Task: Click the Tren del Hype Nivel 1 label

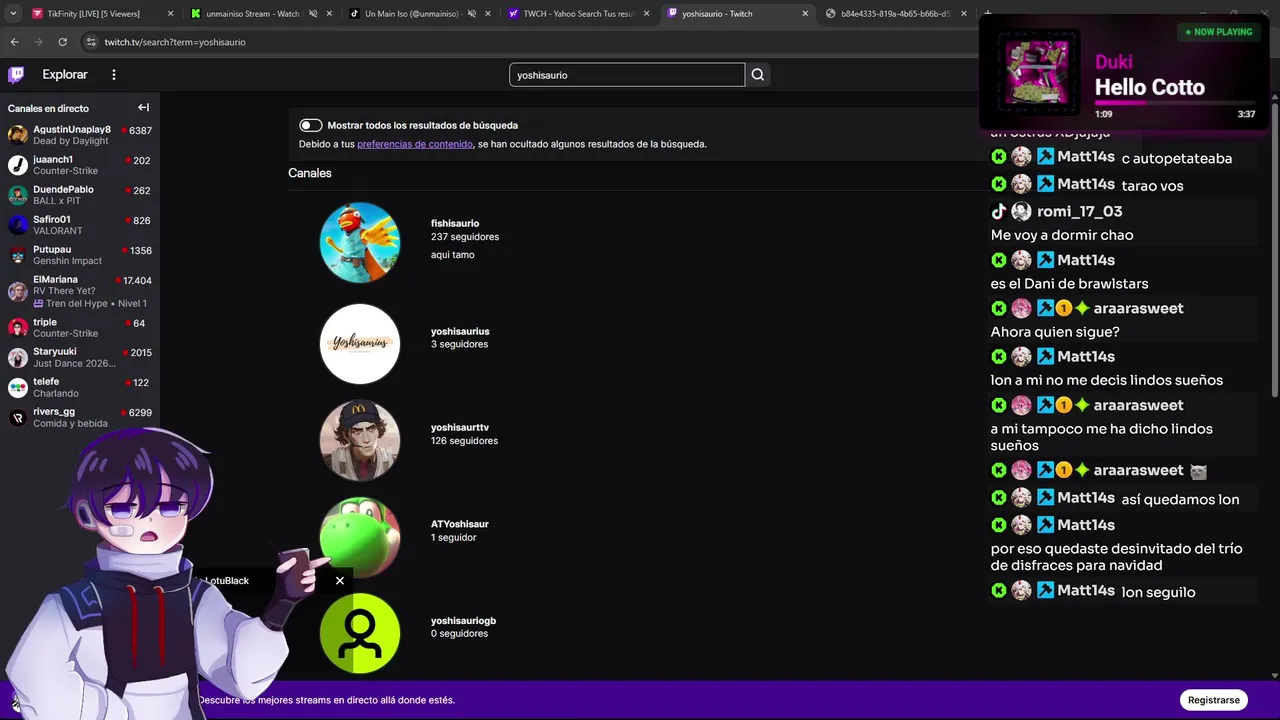Action: tap(90, 303)
